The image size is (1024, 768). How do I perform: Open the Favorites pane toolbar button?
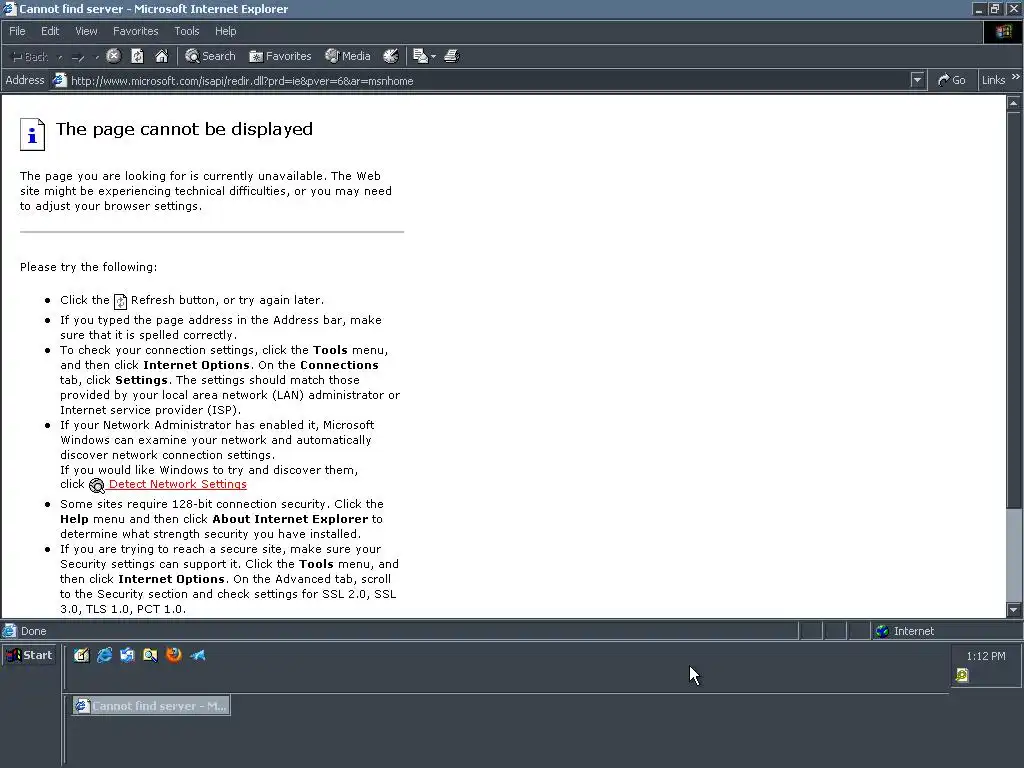tap(280, 56)
